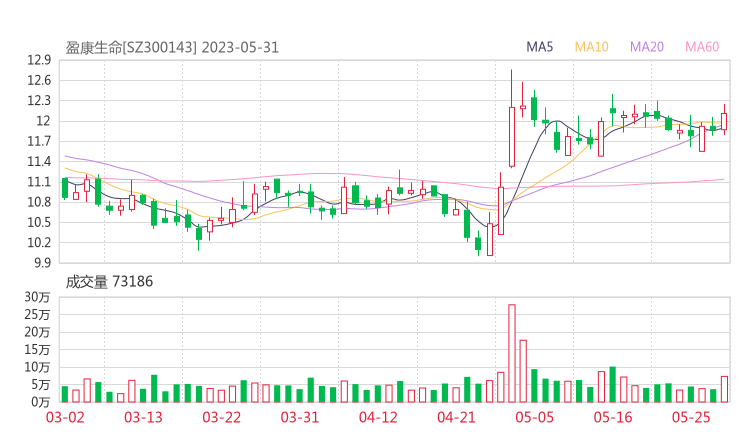The width and height of the screenshot is (740, 440).
Task: Click the 05-05 date axis label
Action: [534, 417]
